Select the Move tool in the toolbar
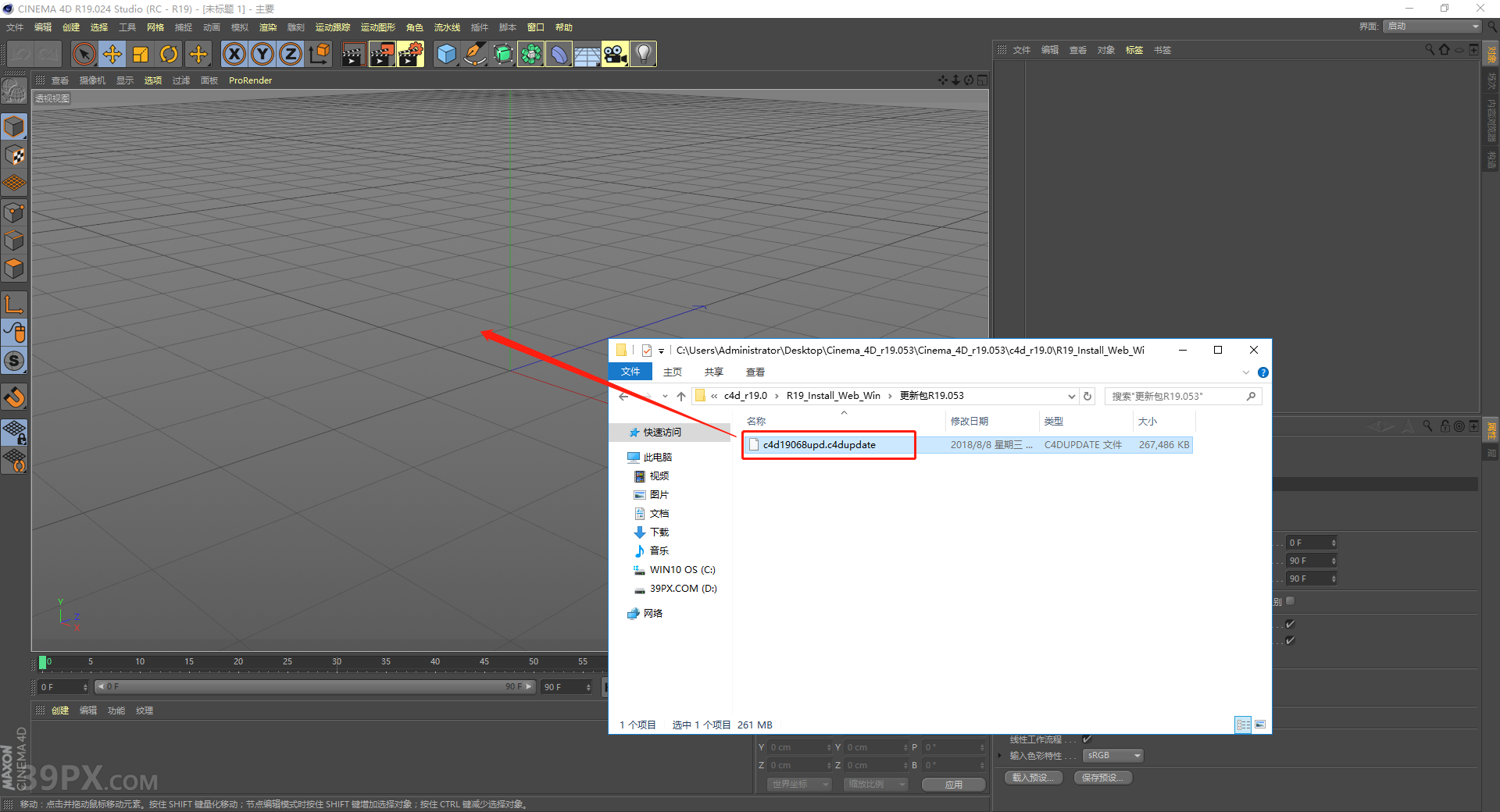This screenshot has width=1500, height=812. [x=112, y=54]
